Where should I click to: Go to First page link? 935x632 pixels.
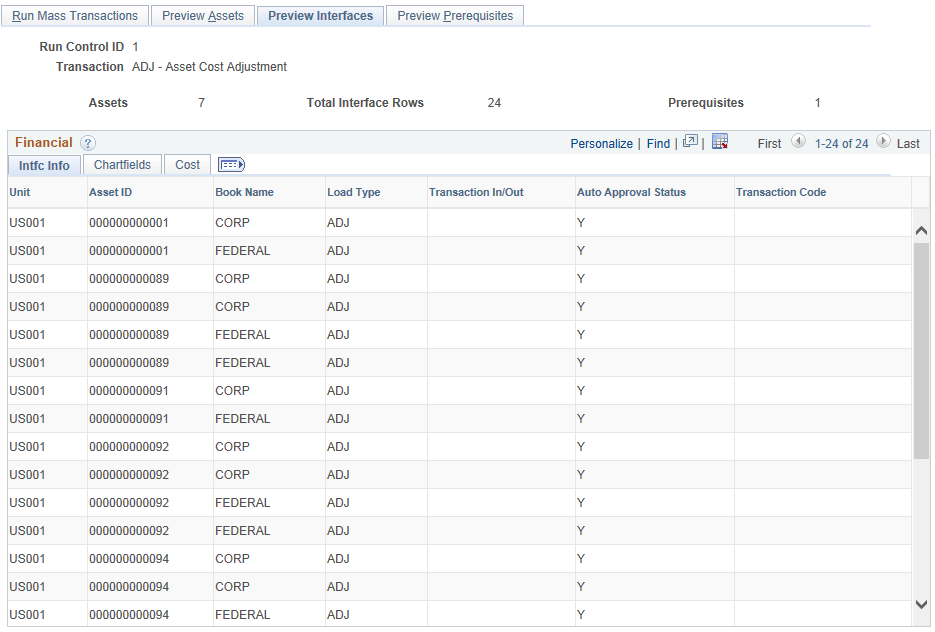(x=769, y=144)
